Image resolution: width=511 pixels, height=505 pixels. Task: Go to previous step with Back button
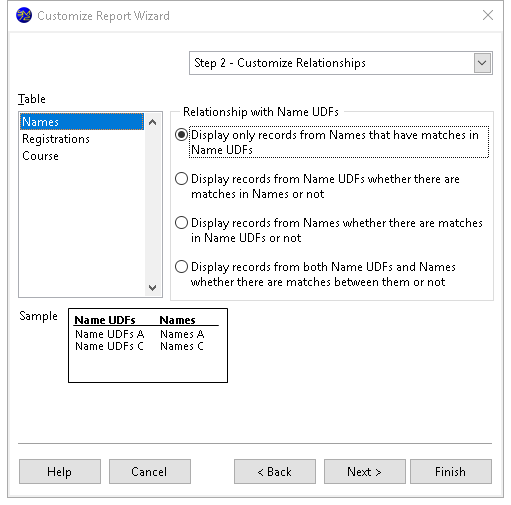click(x=275, y=471)
